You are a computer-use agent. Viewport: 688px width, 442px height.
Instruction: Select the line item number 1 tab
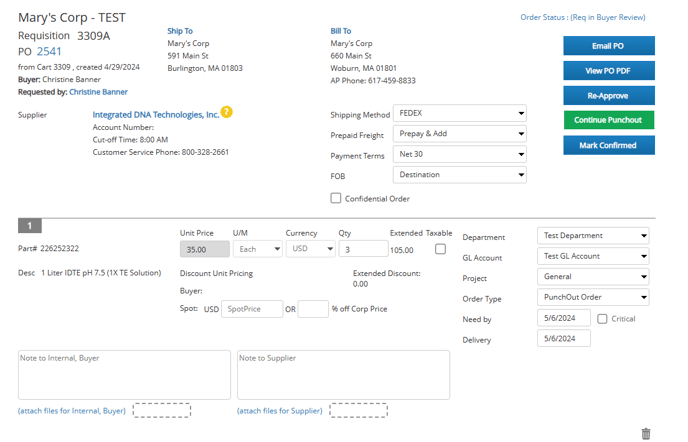click(x=30, y=226)
